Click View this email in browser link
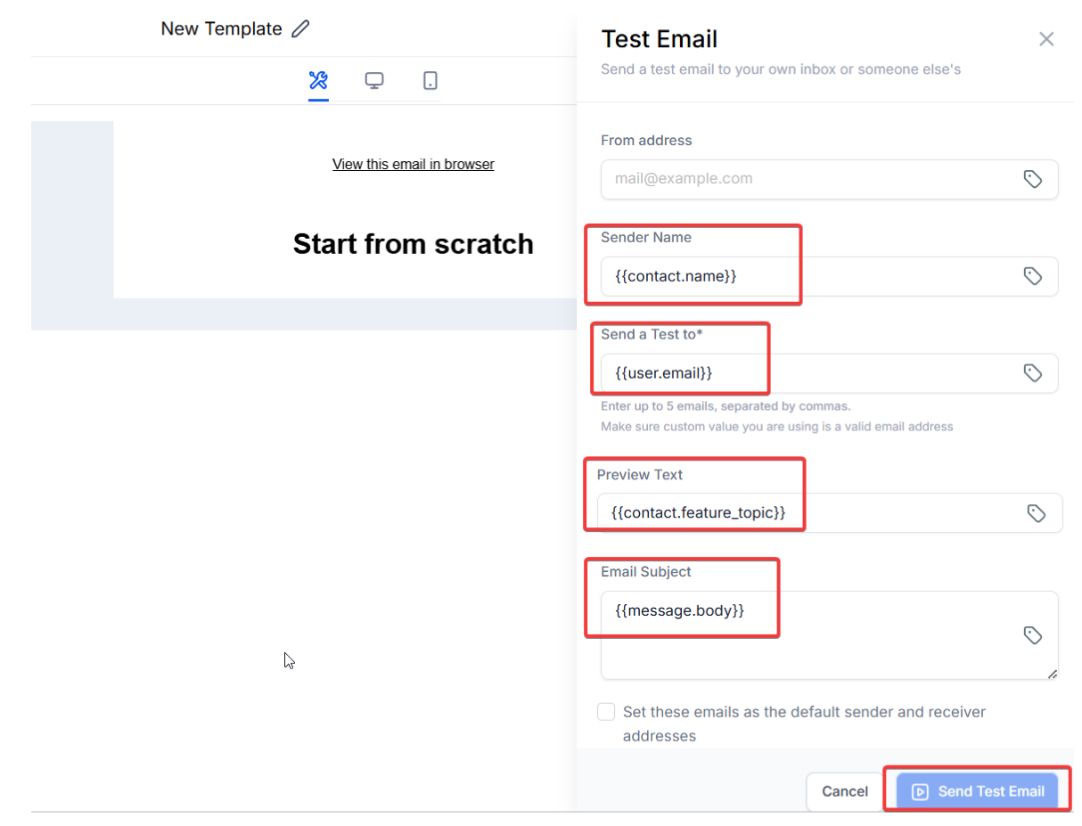This screenshot has width=1082, height=826. (413, 164)
